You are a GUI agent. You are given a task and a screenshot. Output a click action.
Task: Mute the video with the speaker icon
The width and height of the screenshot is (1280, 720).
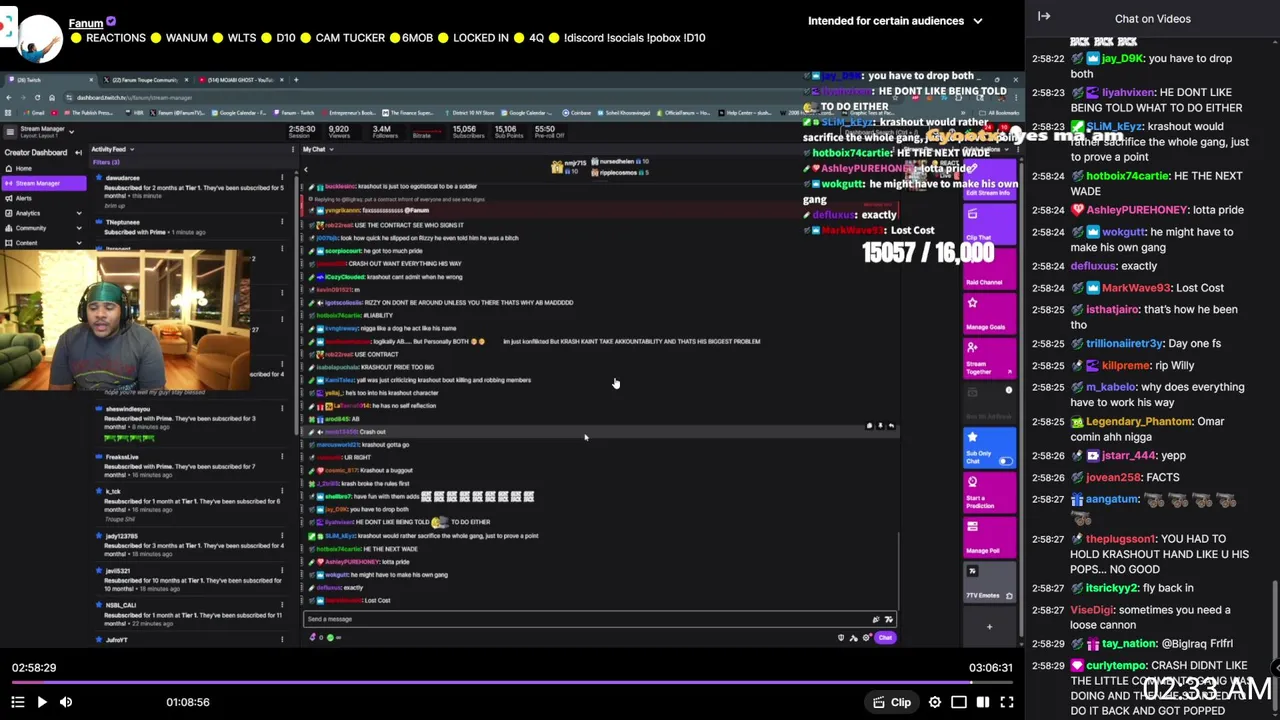coord(66,702)
